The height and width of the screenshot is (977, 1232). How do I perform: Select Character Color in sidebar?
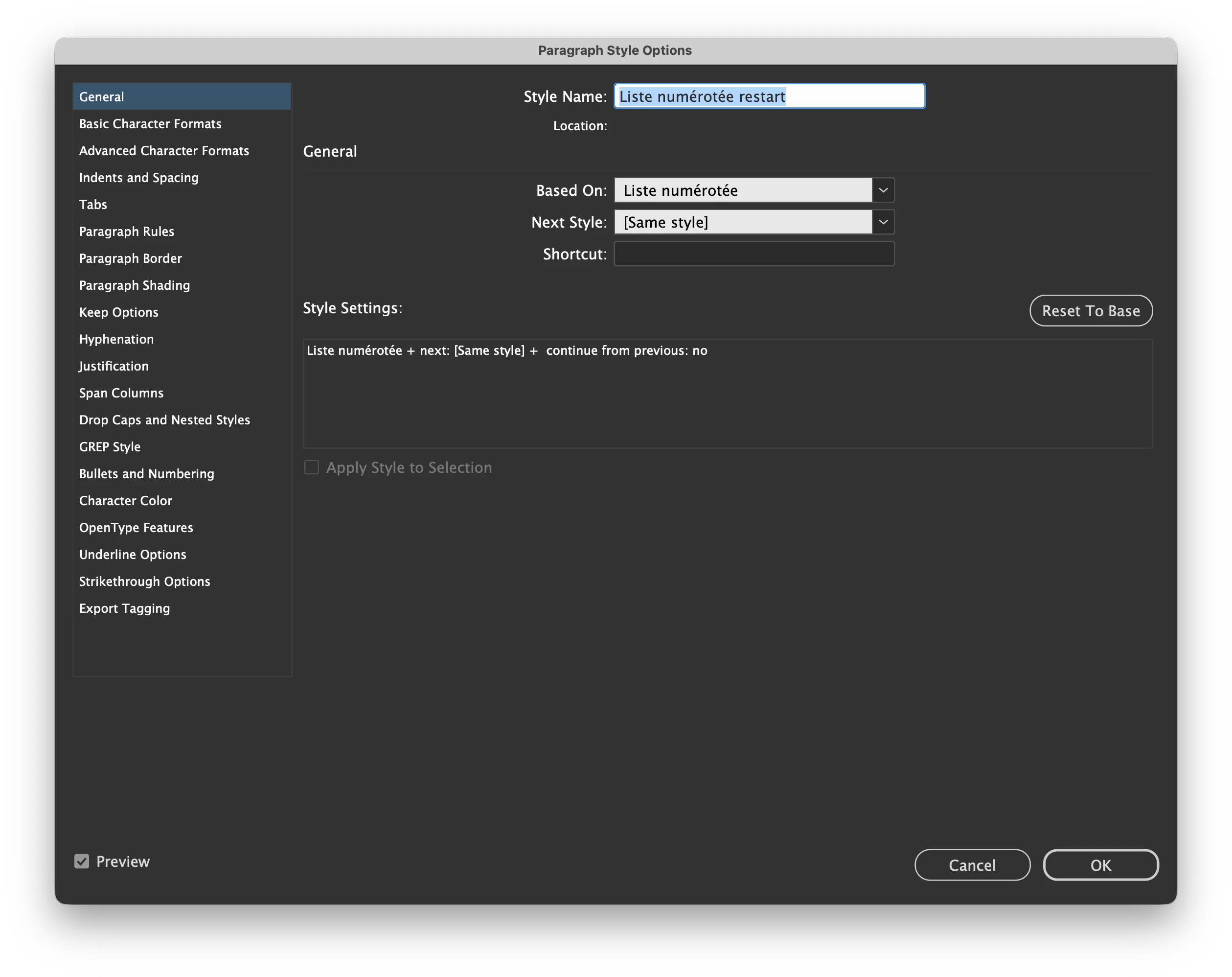pos(125,501)
